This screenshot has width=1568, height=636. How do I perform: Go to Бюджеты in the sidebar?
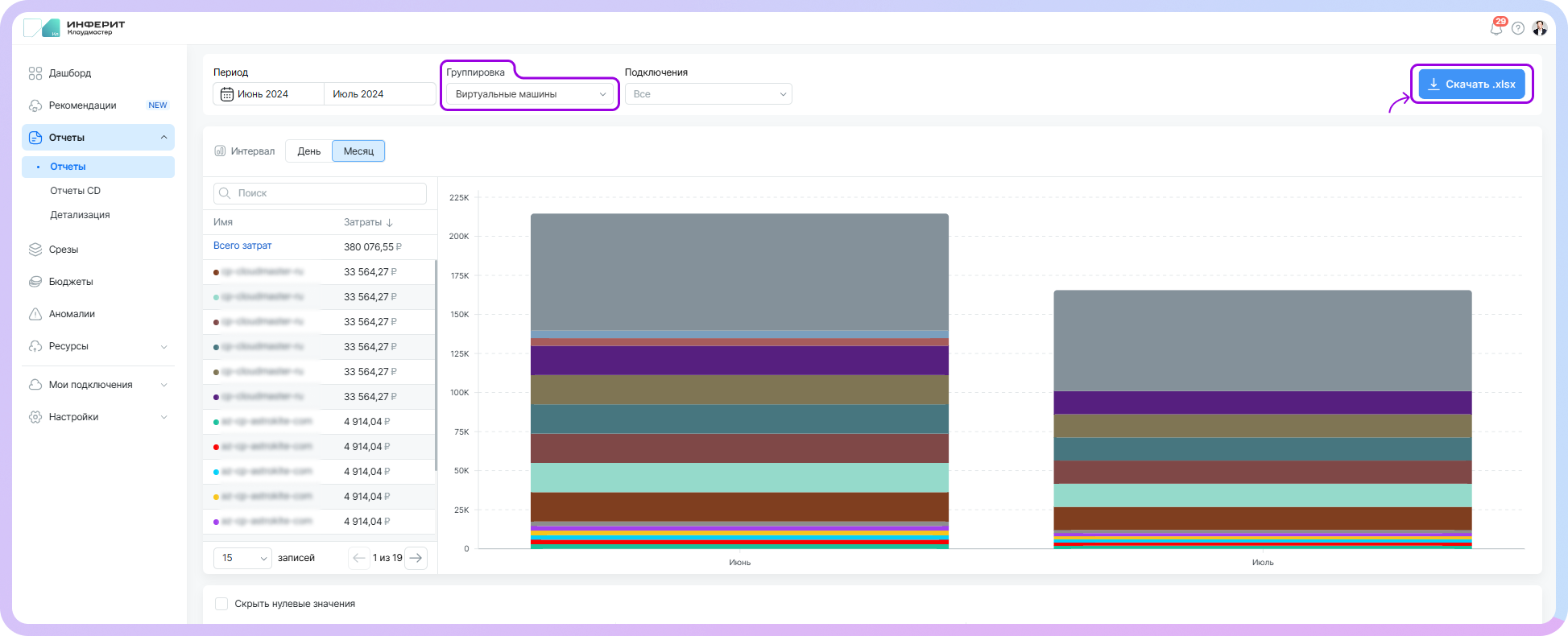(x=71, y=282)
